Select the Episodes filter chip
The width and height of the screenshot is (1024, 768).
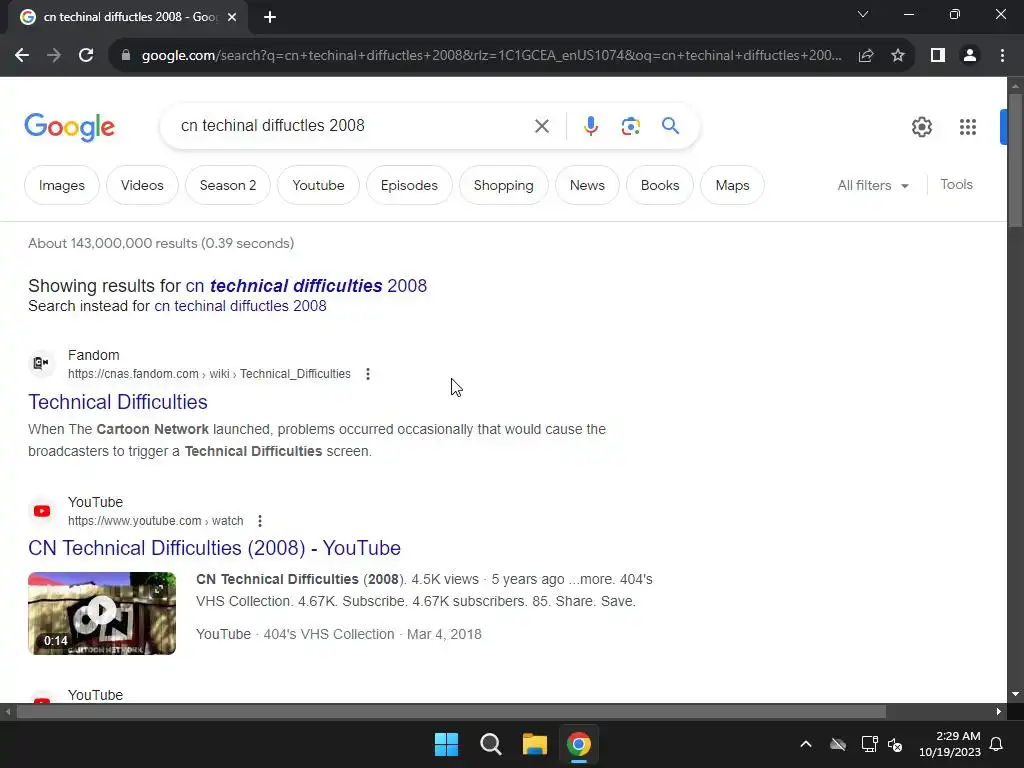coord(409,185)
